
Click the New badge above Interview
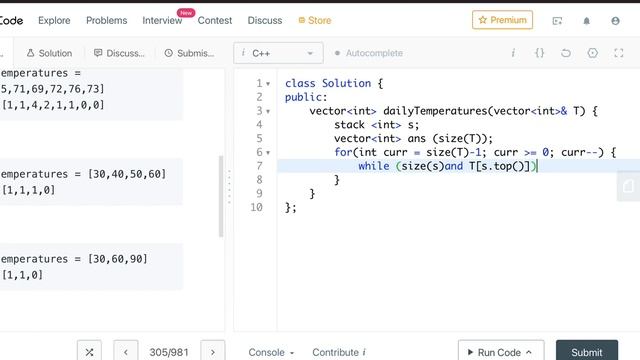(186, 13)
